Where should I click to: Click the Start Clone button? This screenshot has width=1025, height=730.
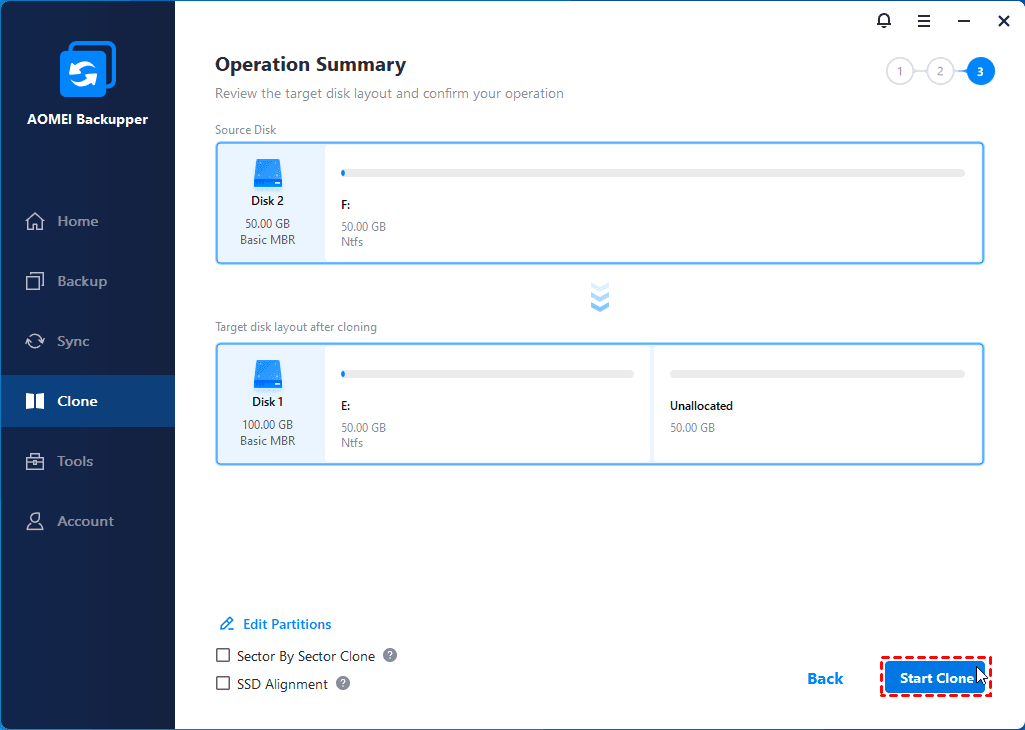click(x=935, y=678)
